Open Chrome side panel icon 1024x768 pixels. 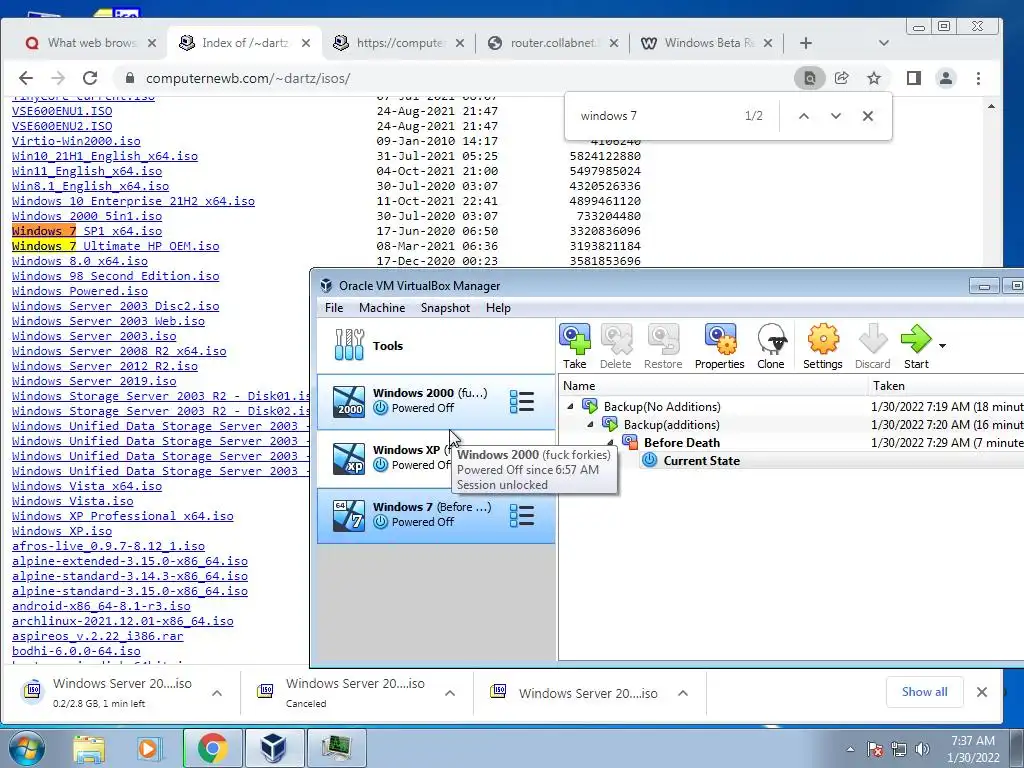click(914, 78)
